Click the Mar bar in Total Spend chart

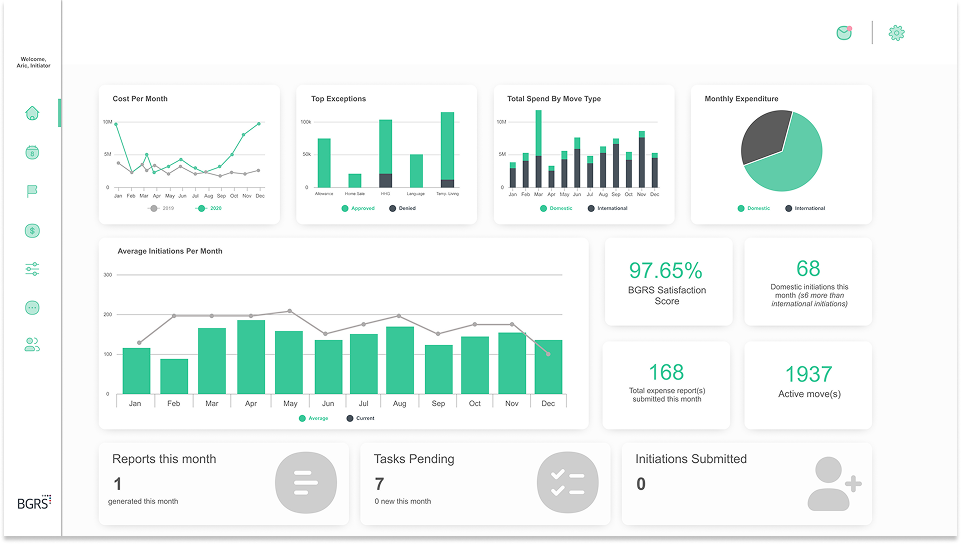pos(539,149)
